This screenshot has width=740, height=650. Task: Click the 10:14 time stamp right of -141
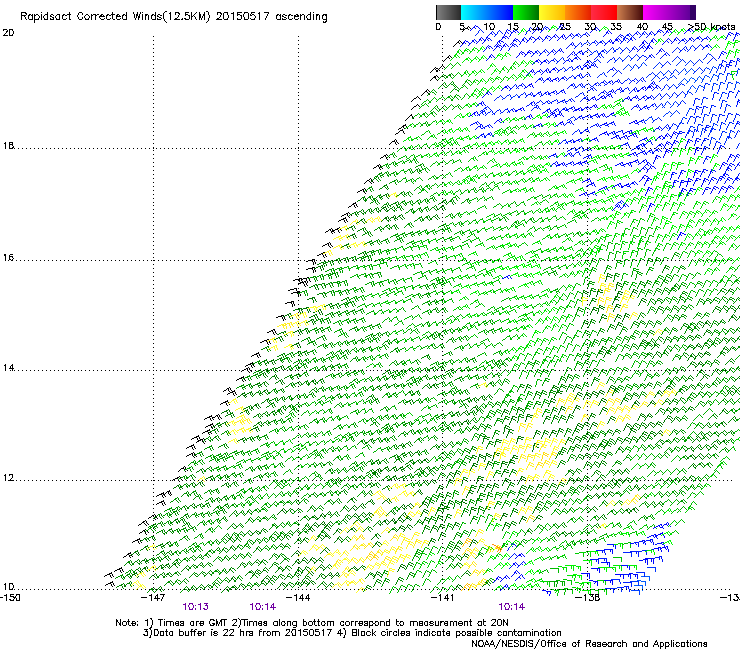point(512,607)
